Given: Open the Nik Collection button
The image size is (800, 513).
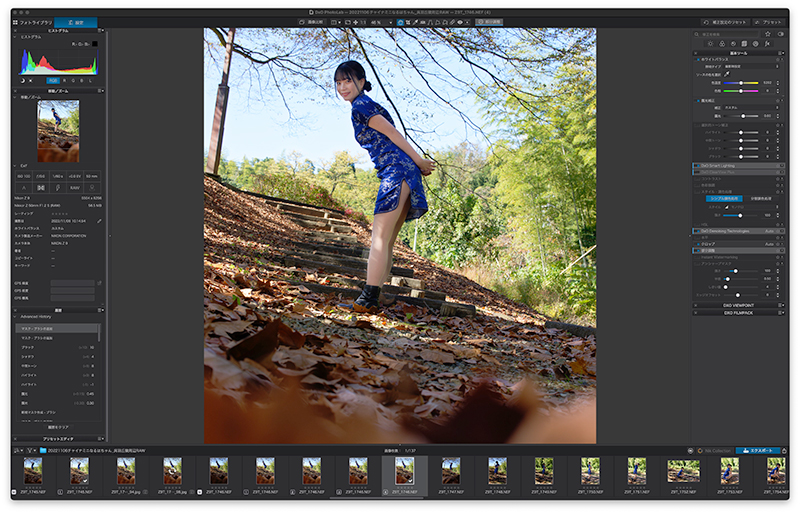Looking at the screenshot, I should (715, 451).
